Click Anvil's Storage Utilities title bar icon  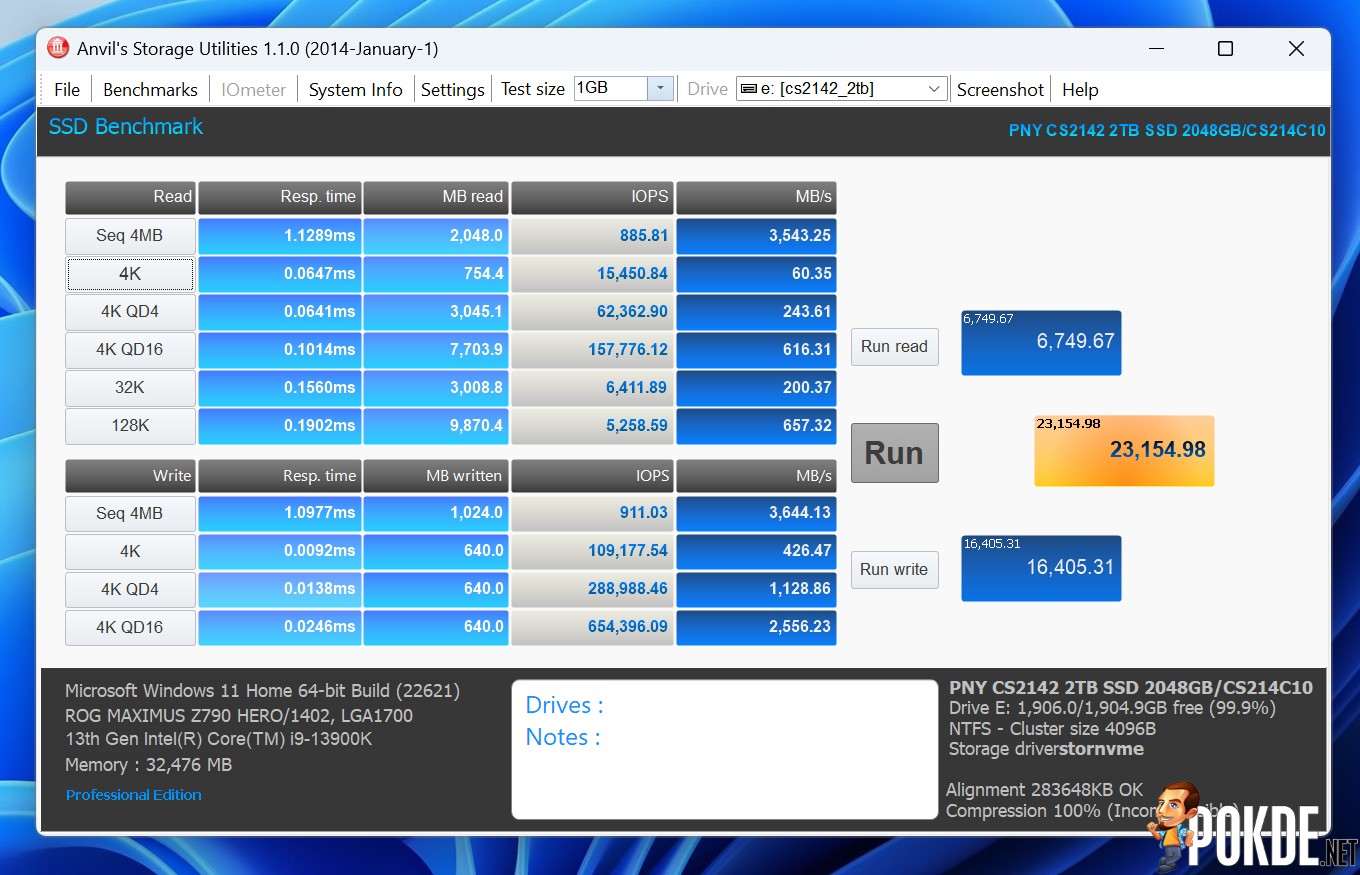click(x=59, y=48)
